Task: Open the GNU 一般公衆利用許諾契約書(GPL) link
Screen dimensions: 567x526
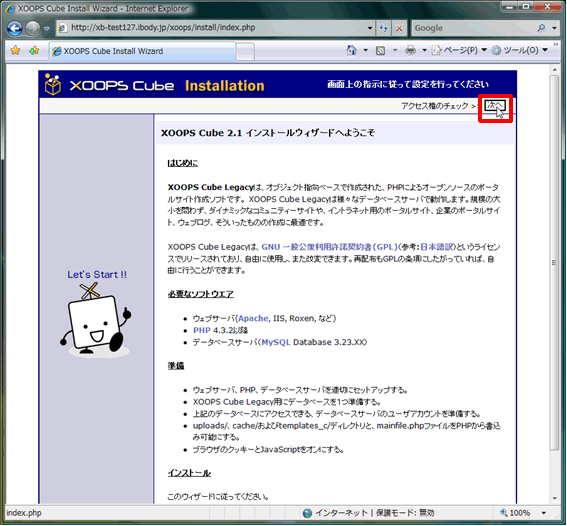Action: pos(329,247)
